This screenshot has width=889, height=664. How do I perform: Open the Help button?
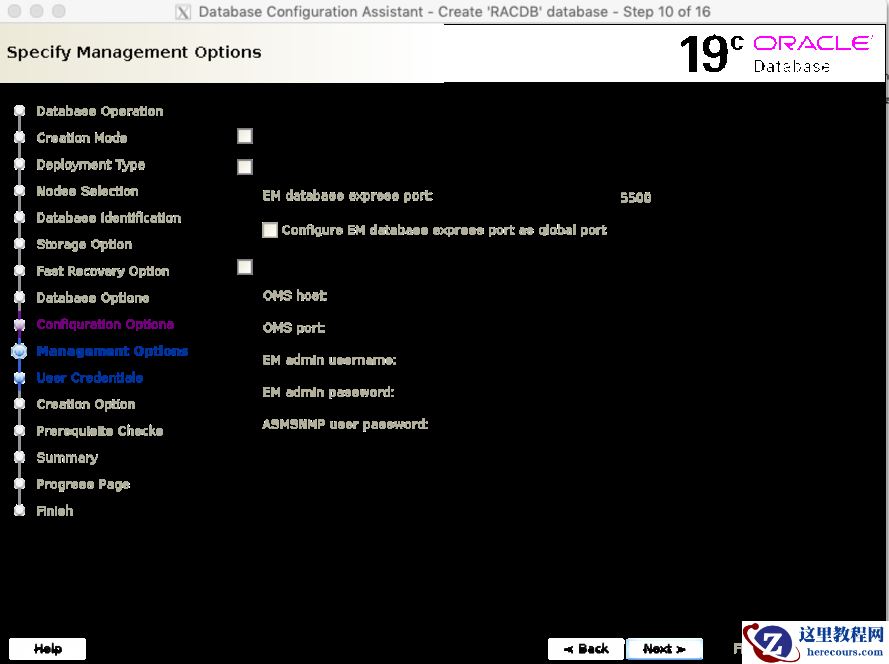coord(48,649)
